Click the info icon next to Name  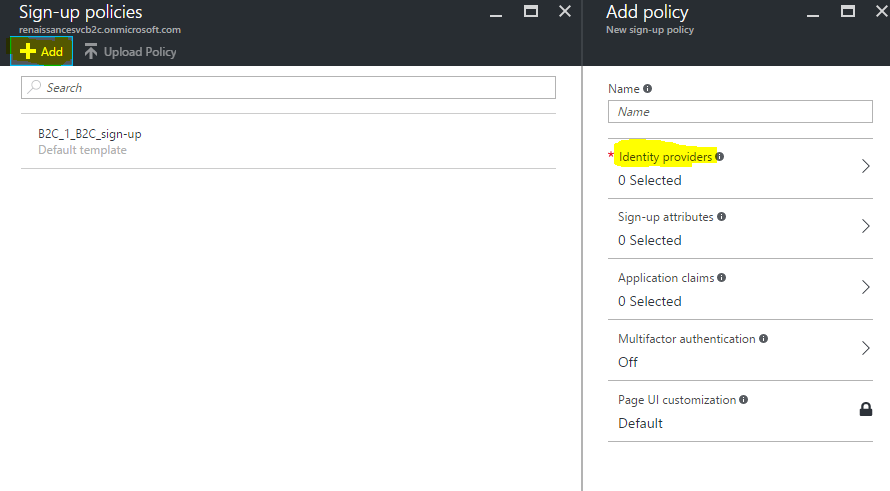647,89
